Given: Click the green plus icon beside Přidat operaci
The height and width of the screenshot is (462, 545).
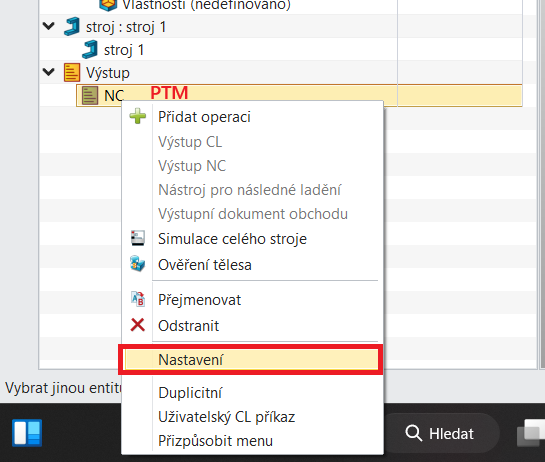Looking at the screenshot, I should [138, 116].
